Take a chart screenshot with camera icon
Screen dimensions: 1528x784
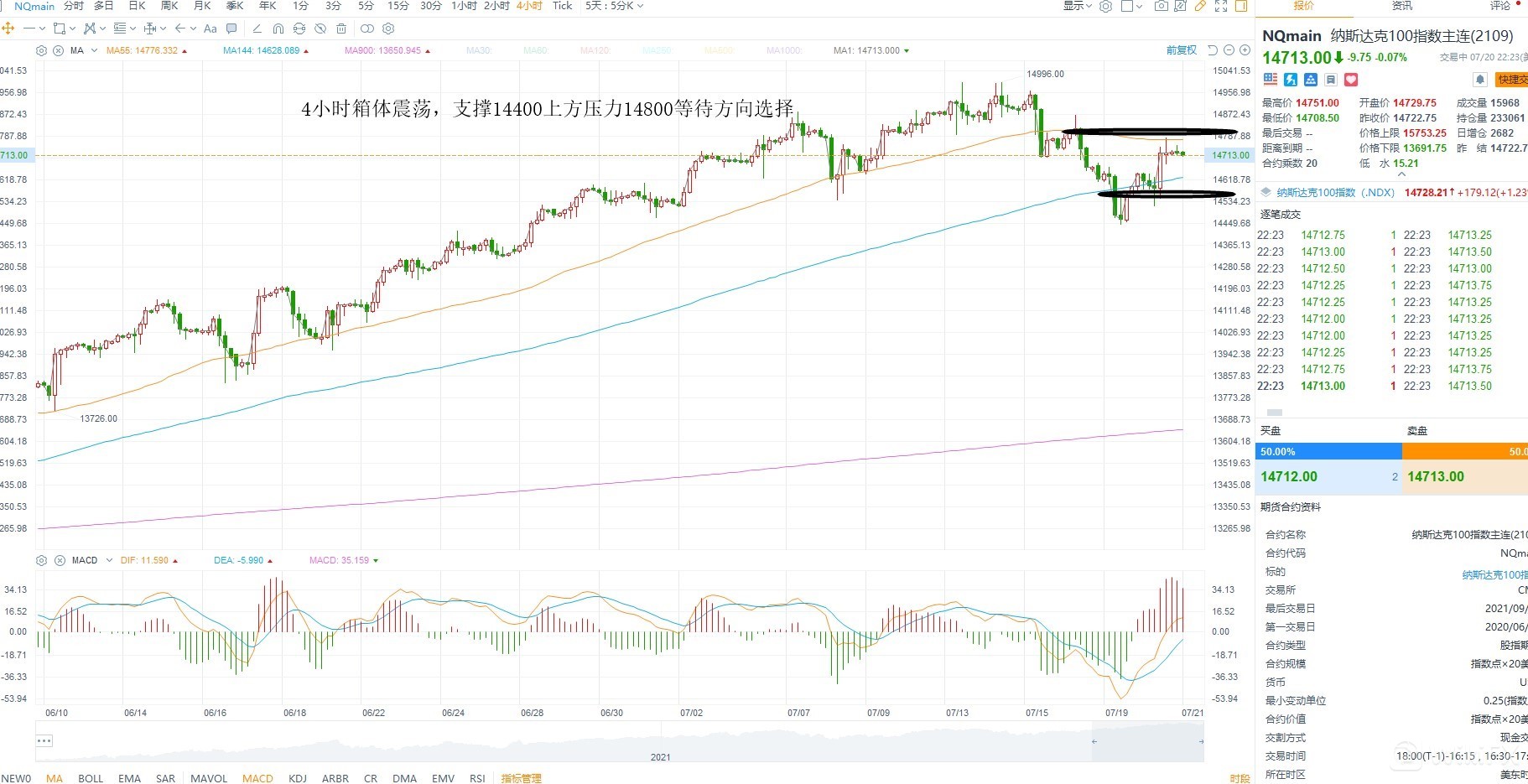coord(1161,6)
